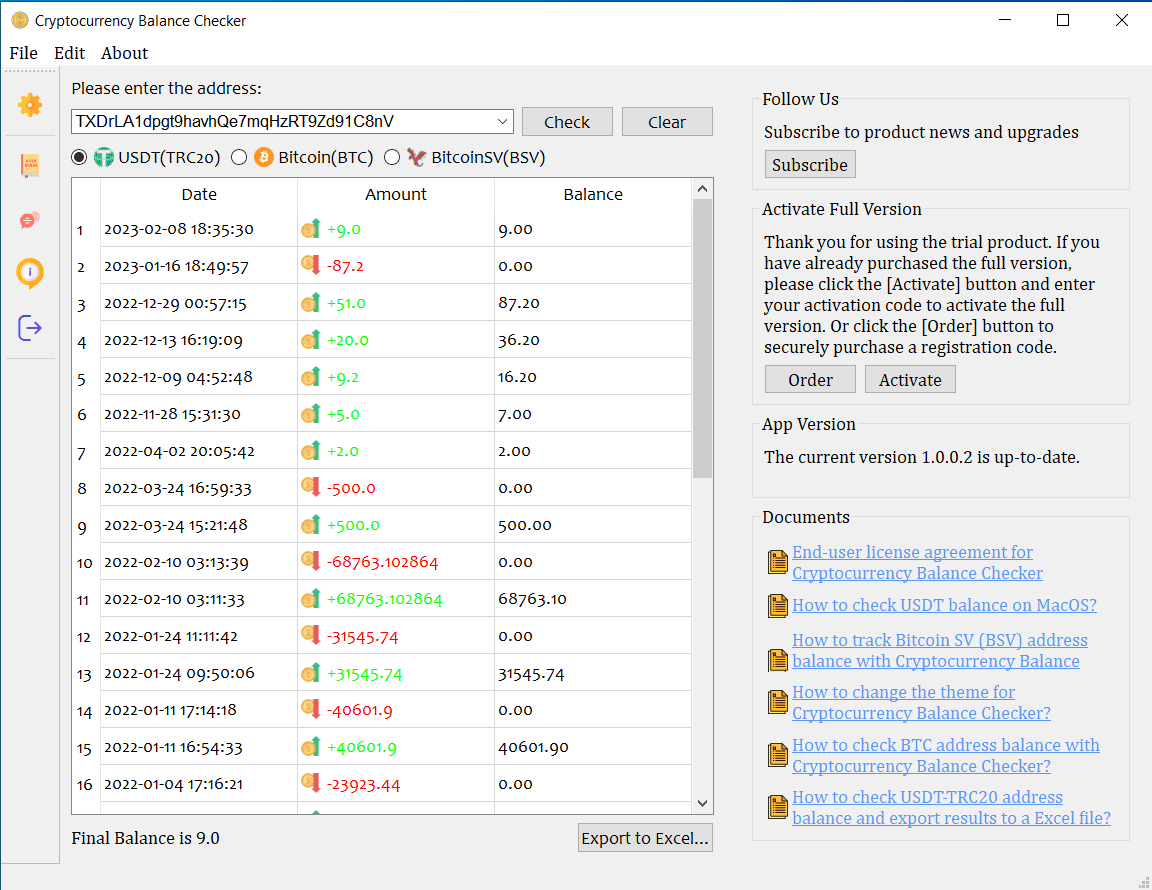Select the USDT(TRC20) radio button
Screen dimensions: 1152x890
pos(80,157)
